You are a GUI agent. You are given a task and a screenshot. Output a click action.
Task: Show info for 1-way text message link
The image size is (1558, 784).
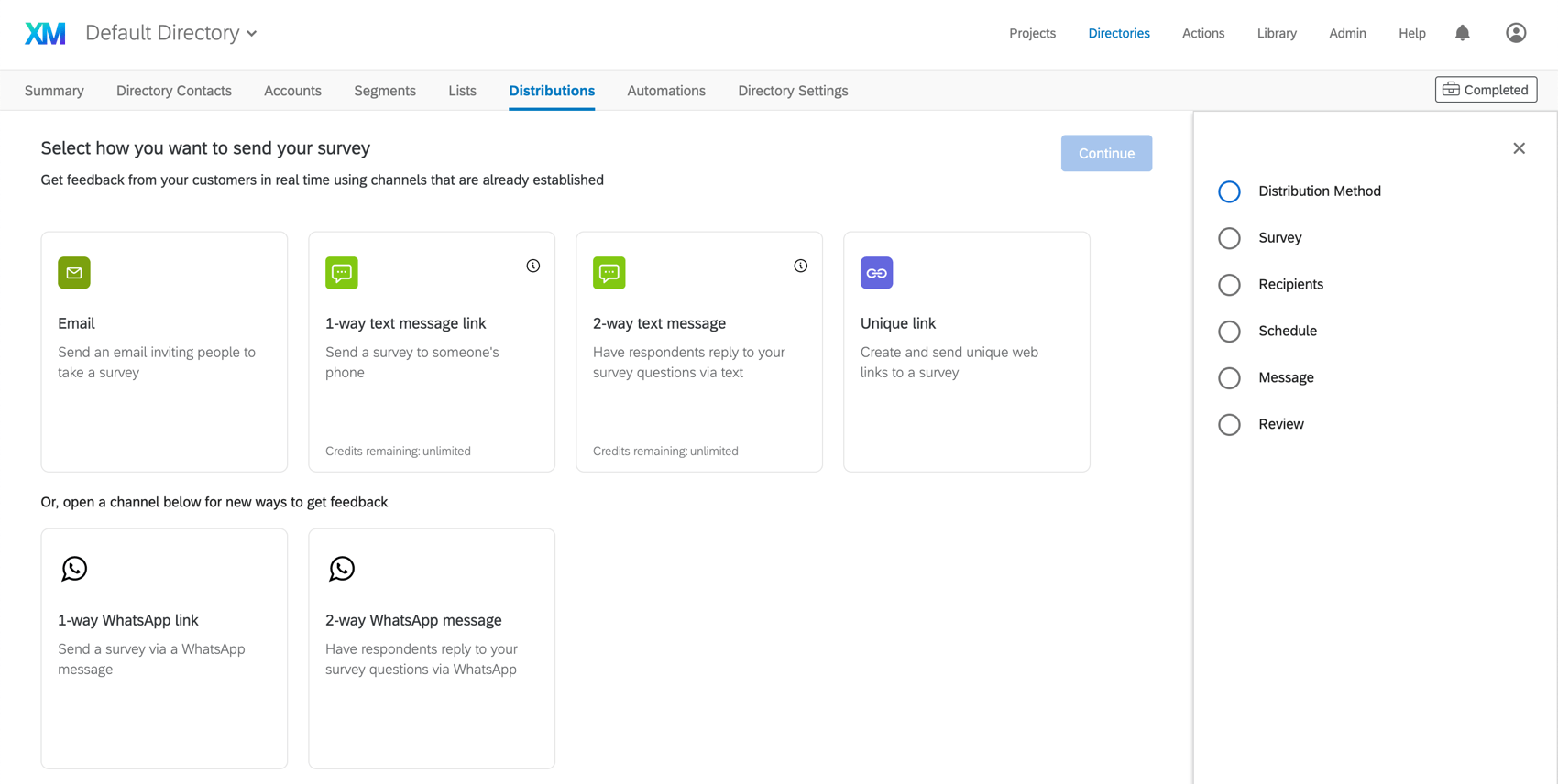point(533,266)
